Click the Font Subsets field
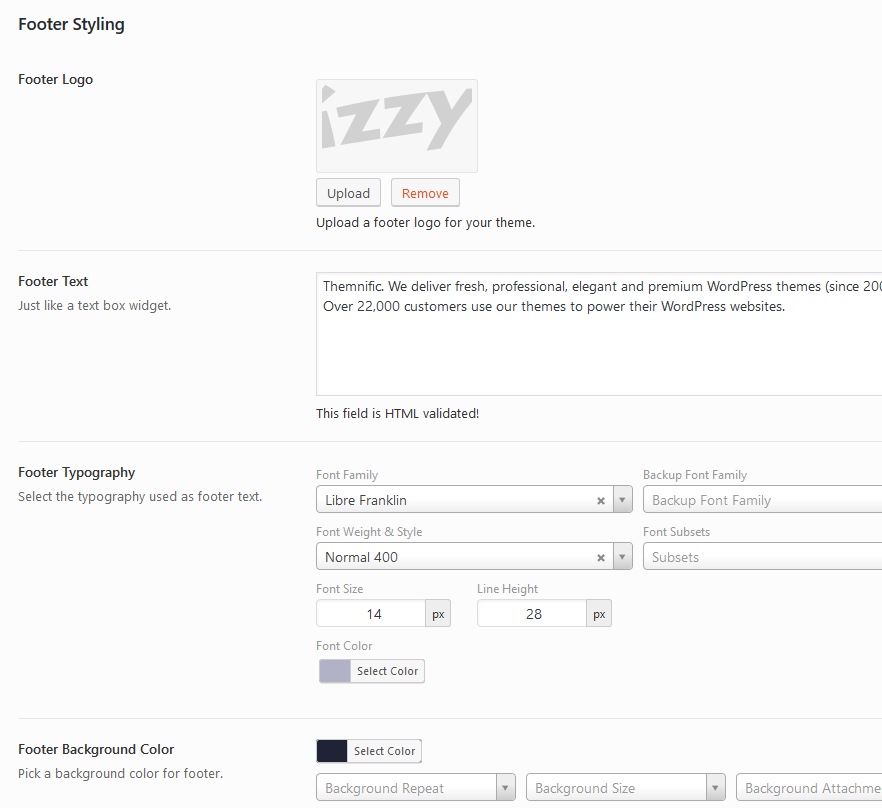 pyautogui.click(x=762, y=557)
